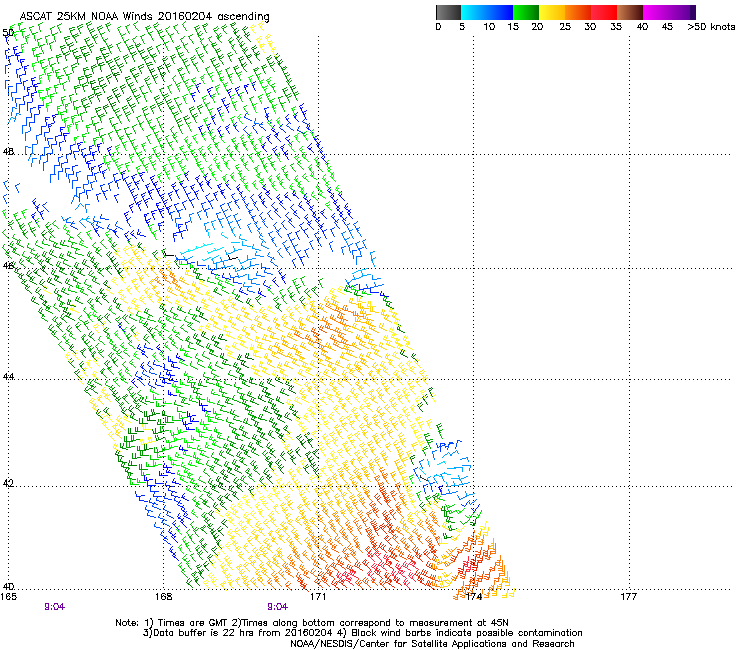Click the gray 0-5 knots legend swatch
740x650 pixels.
click(449, 12)
